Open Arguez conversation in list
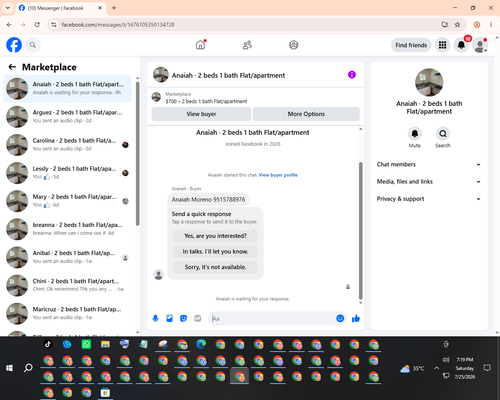 pyautogui.click(x=68, y=117)
